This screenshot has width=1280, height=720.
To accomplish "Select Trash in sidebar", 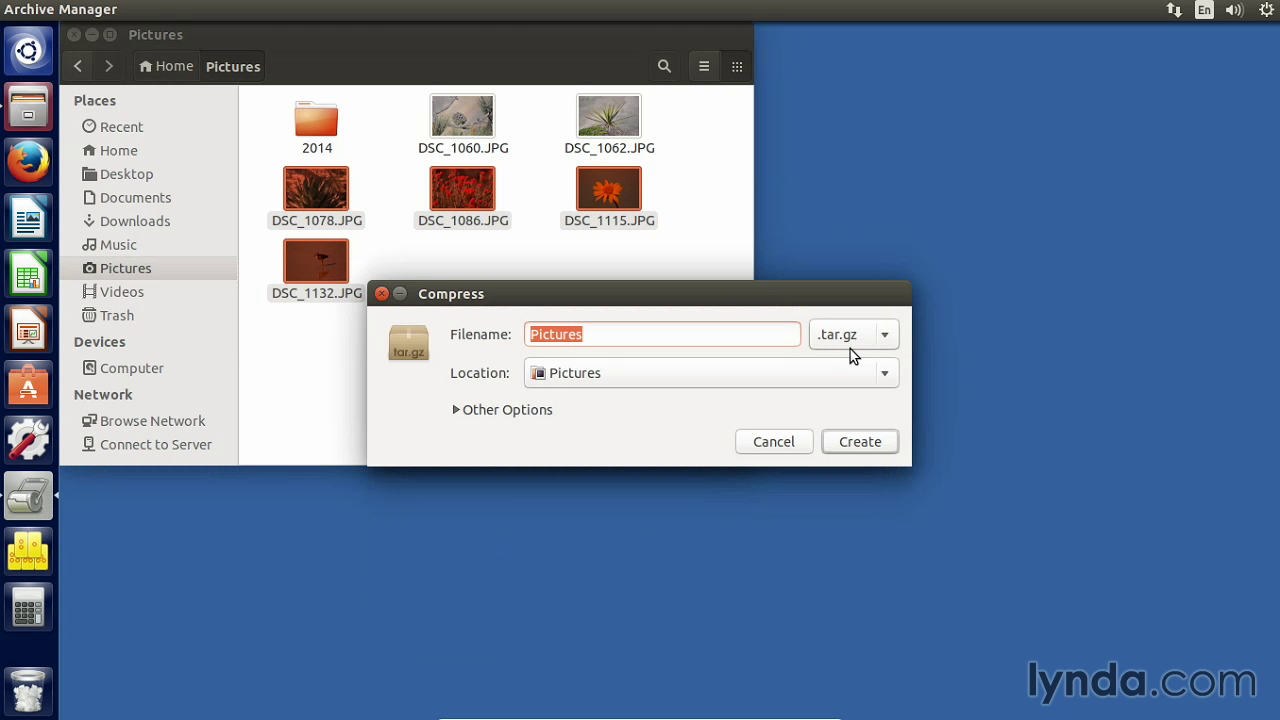I will tap(148, 315).
